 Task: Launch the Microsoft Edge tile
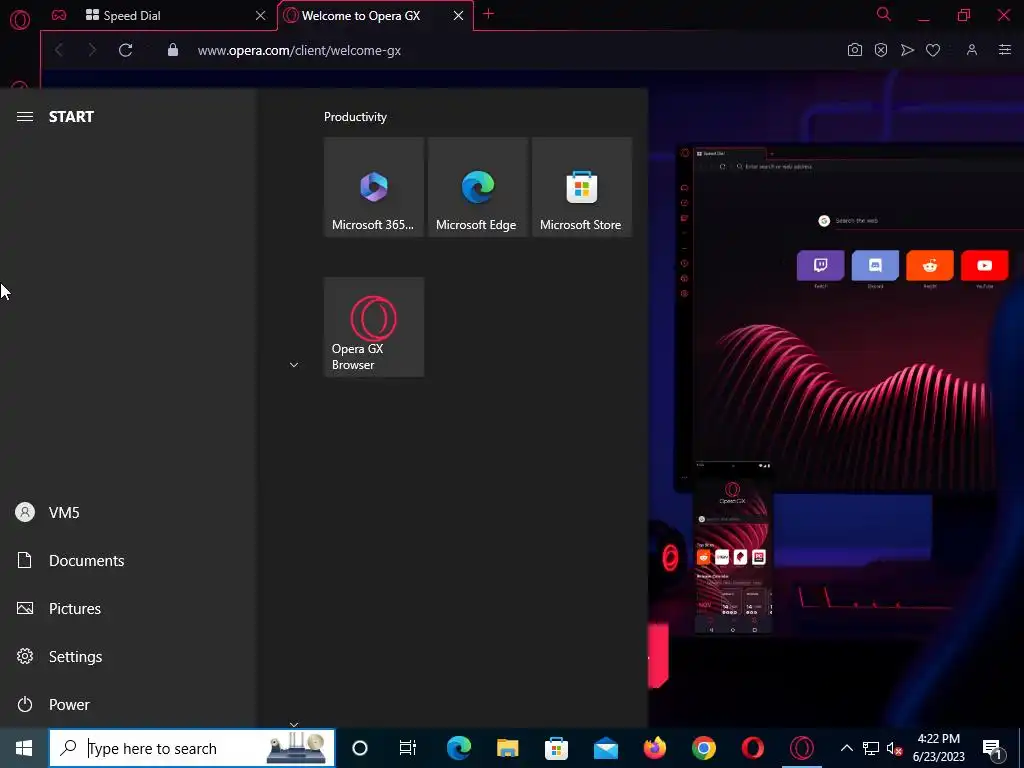(478, 187)
